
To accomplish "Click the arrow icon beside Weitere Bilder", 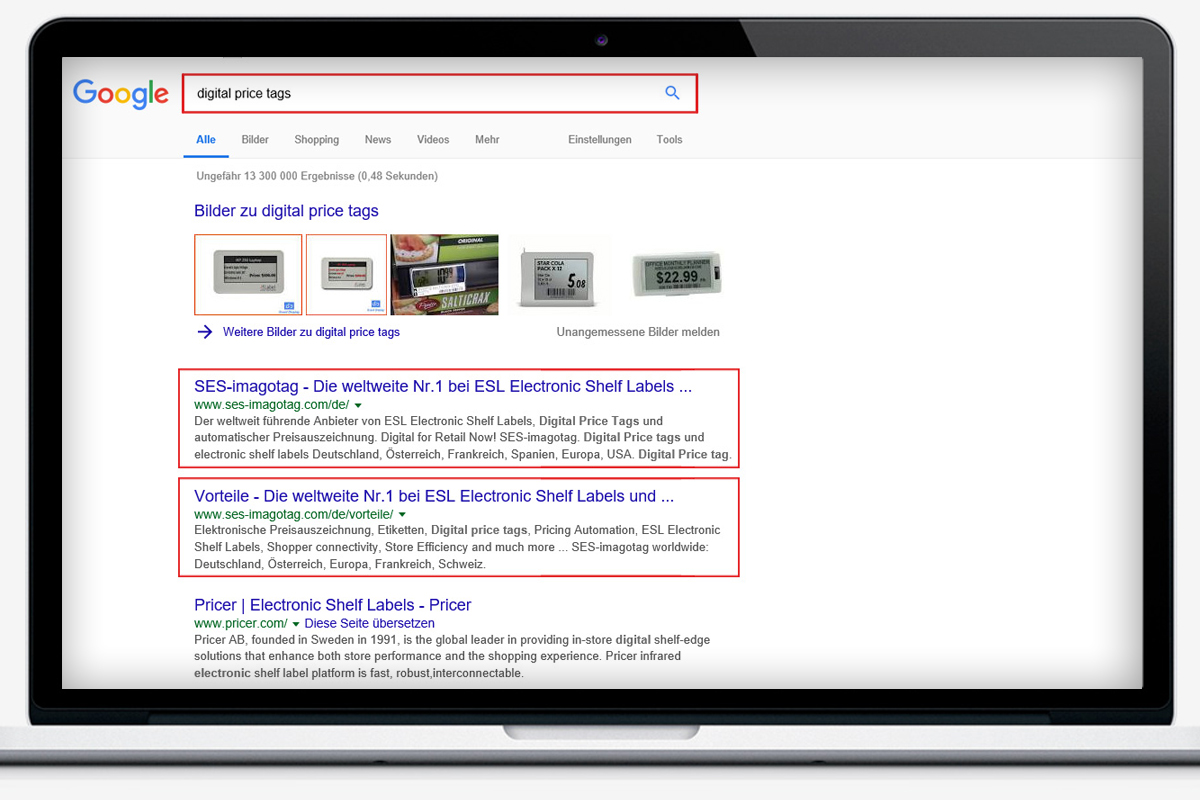I will [x=205, y=332].
